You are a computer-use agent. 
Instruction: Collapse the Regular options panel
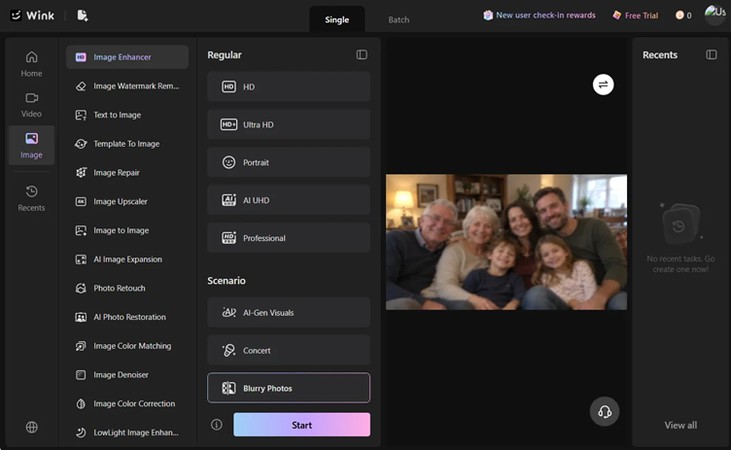coord(362,55)
